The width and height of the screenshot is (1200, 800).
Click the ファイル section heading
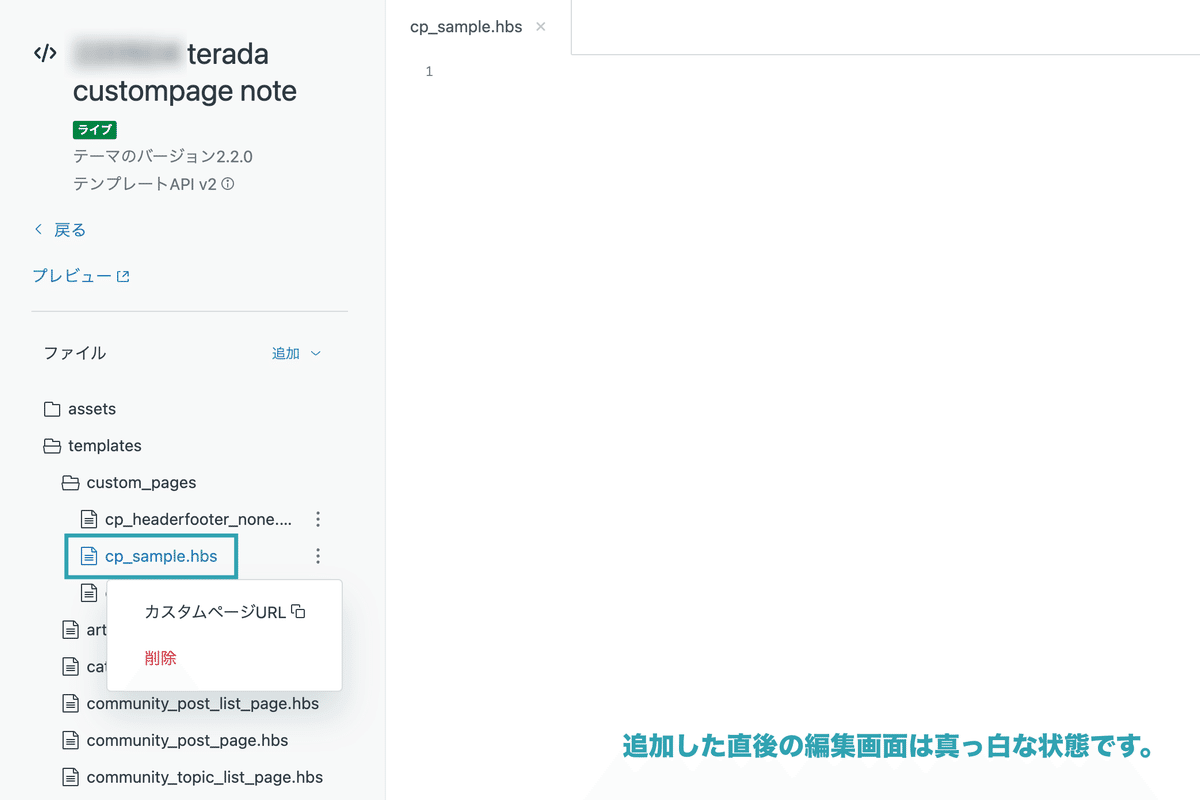tap(75, 353)
